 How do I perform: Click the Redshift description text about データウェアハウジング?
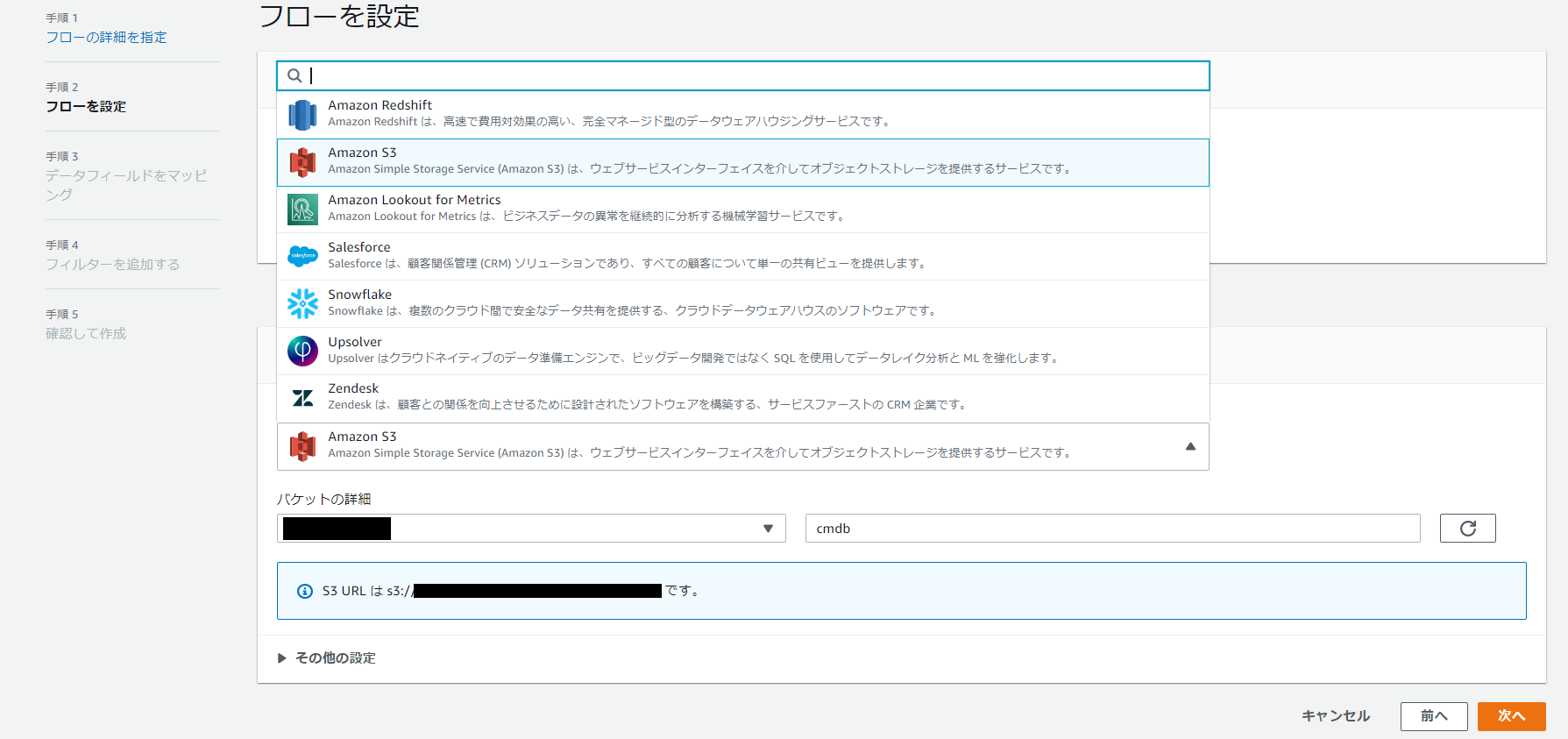pyautogui.click(x=610, y=122)
